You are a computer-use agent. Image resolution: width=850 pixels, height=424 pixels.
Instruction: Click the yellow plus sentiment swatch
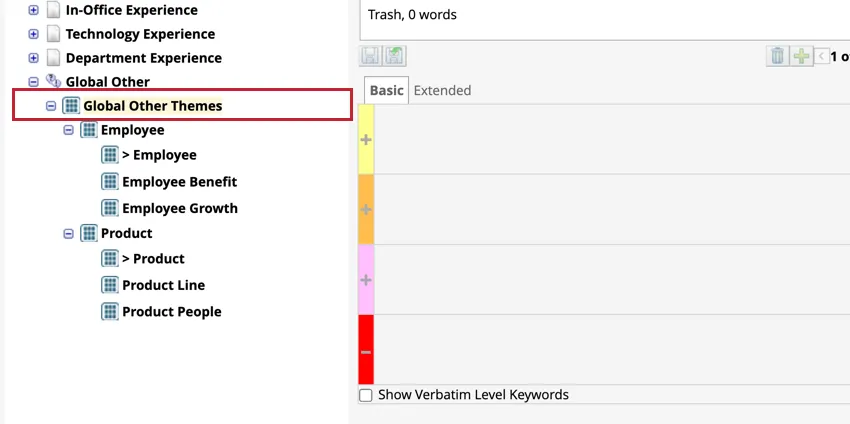tap(366, 140)
